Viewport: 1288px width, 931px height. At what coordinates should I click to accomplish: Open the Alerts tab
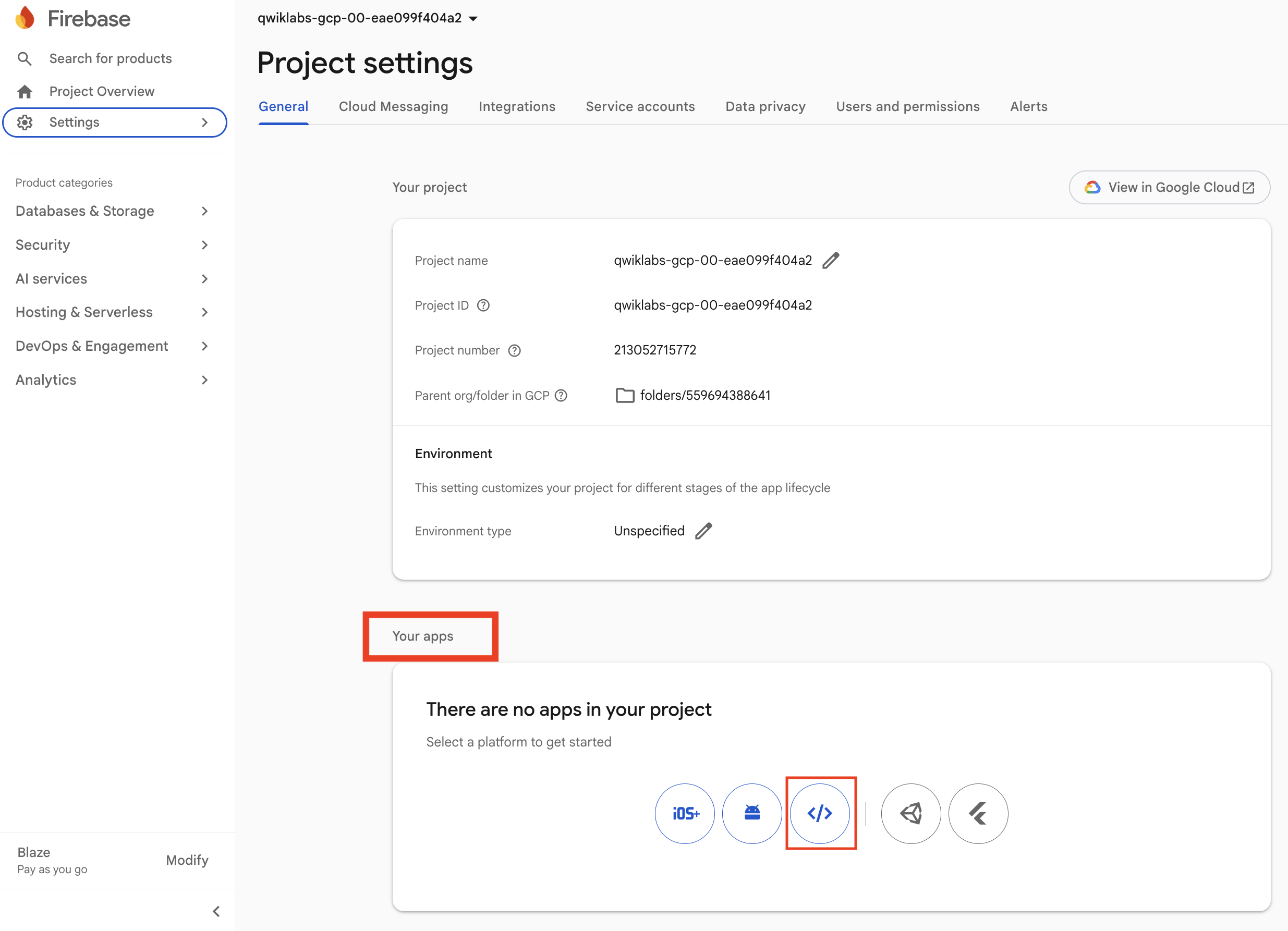tap(1028, 107)
